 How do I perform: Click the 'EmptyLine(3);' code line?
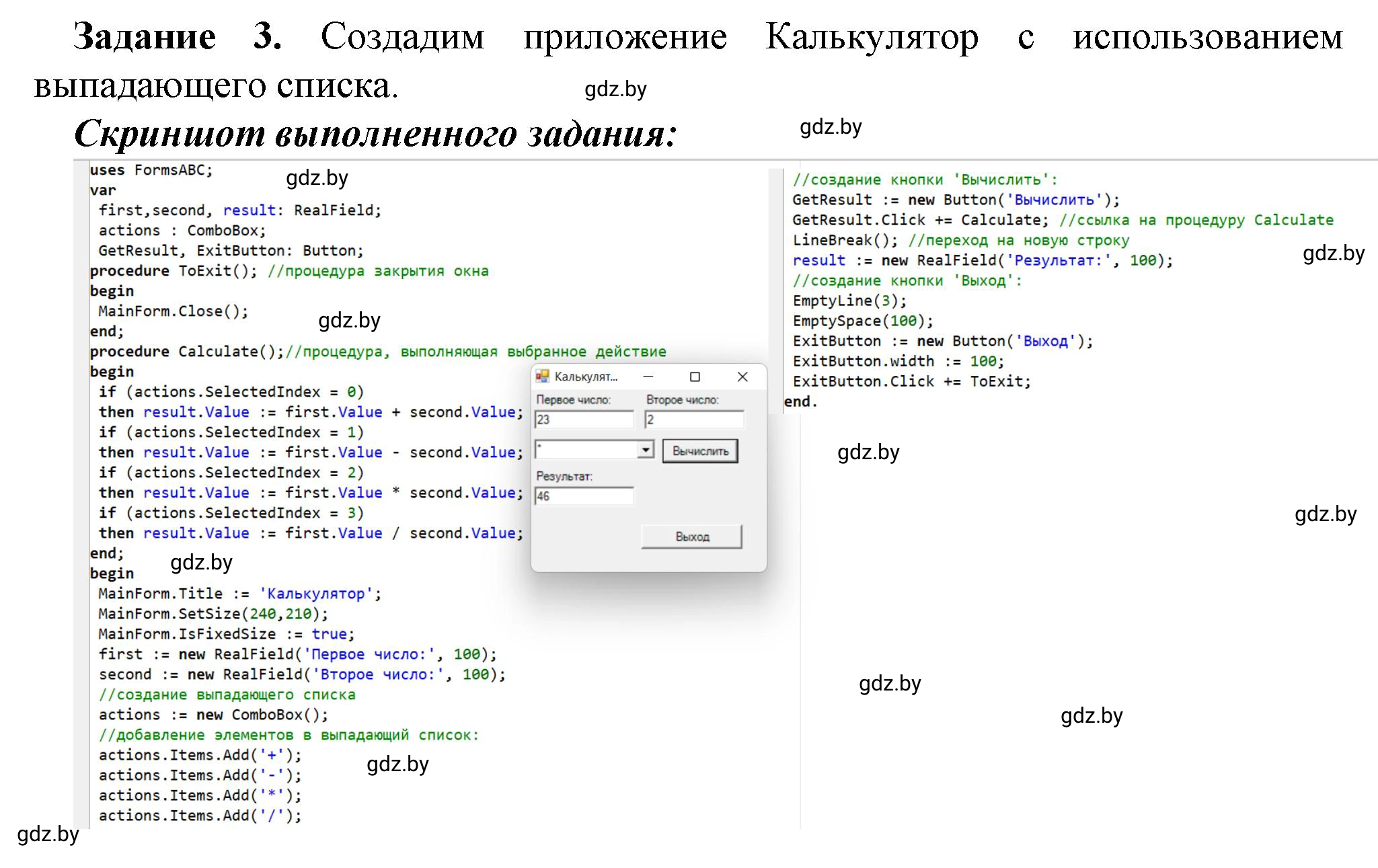[x=850, y=301]
